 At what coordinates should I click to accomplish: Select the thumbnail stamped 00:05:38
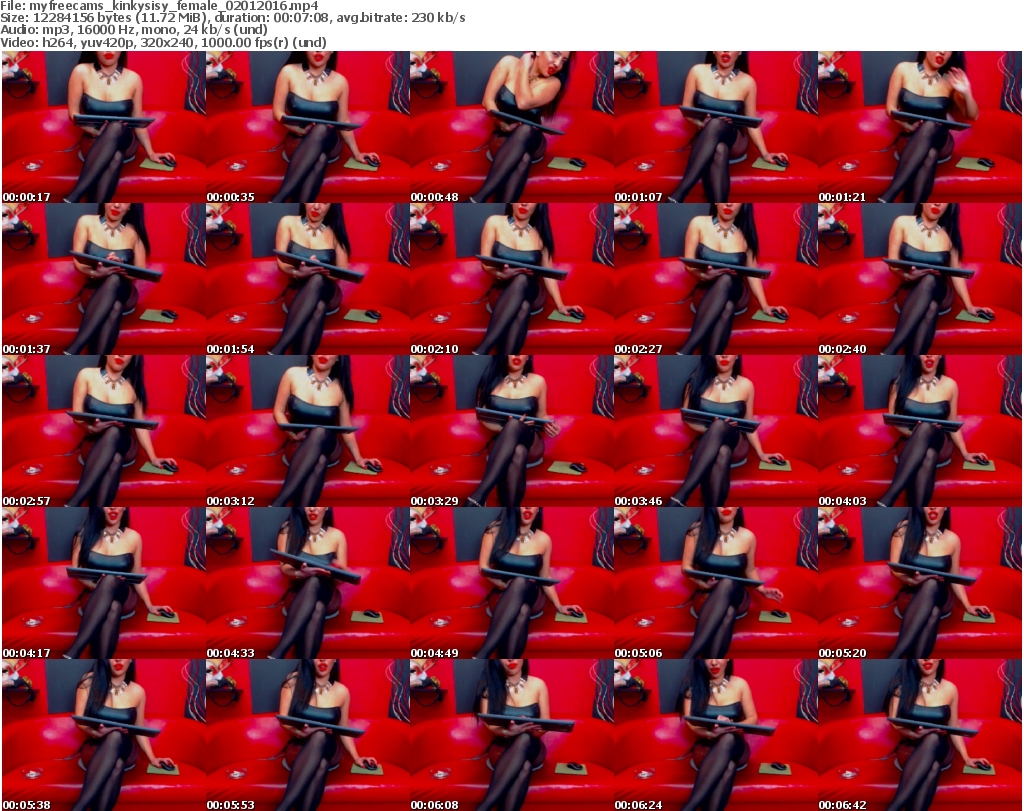[104, 735]
